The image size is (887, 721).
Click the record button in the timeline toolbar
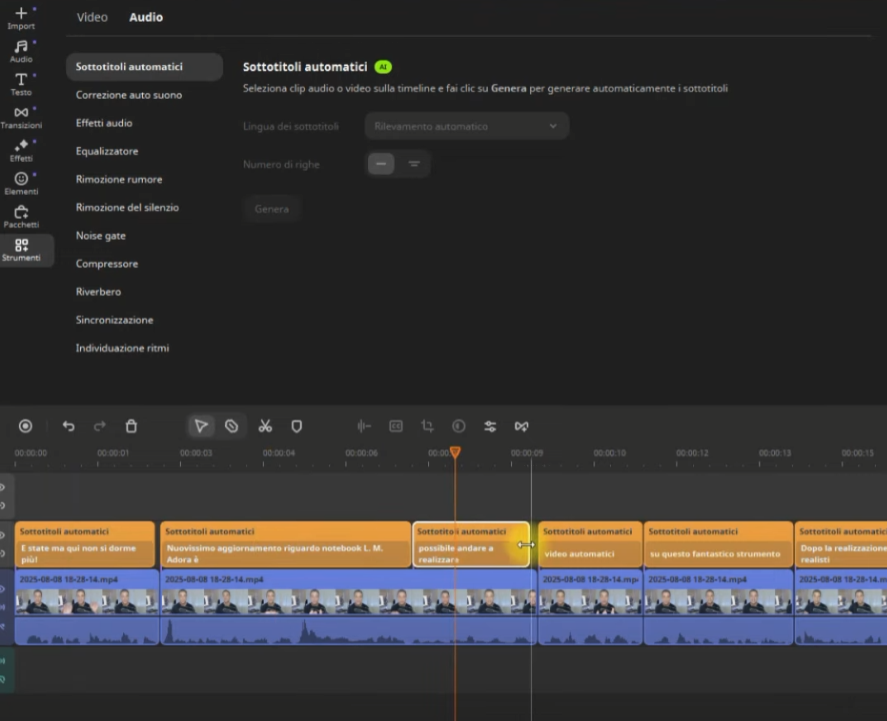25,426
